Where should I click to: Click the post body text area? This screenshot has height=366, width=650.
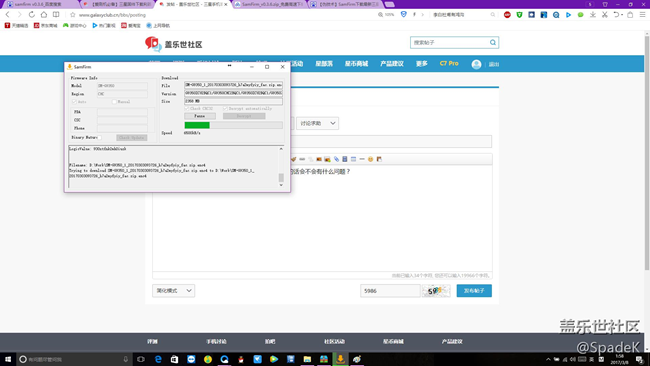click(x=322, y=218)
